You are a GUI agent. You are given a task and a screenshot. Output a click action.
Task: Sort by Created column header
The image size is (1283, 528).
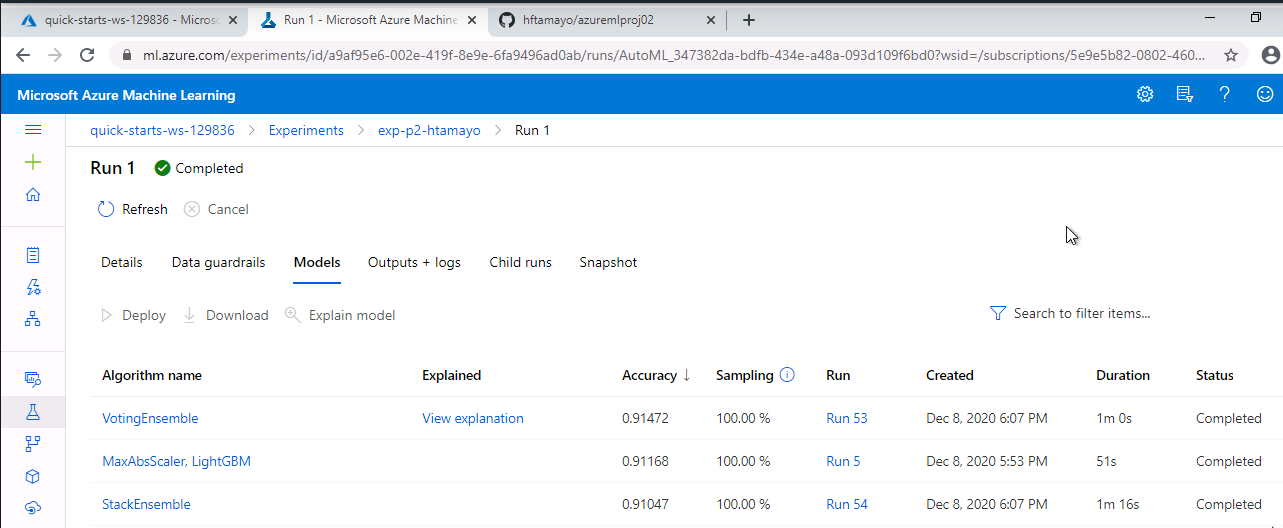pos(950,375)
